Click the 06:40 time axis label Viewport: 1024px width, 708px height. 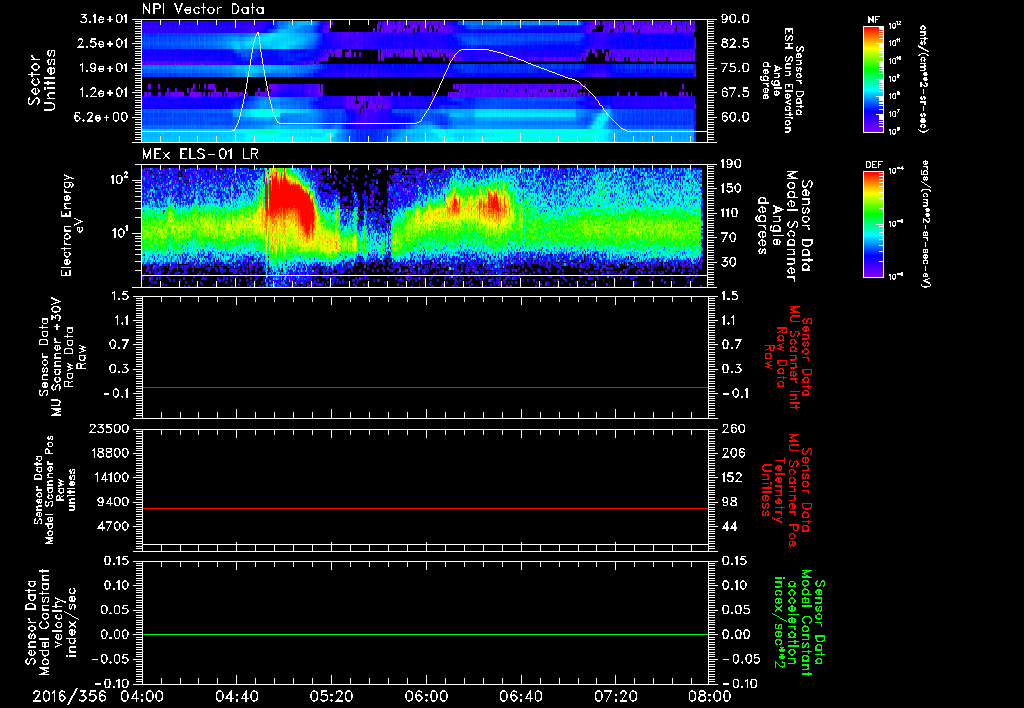click(520, 697)
